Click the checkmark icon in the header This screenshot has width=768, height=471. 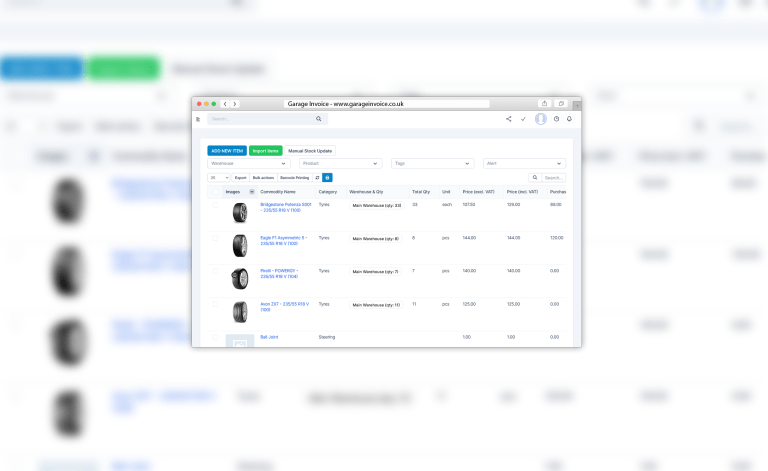(x=523, y=119)
